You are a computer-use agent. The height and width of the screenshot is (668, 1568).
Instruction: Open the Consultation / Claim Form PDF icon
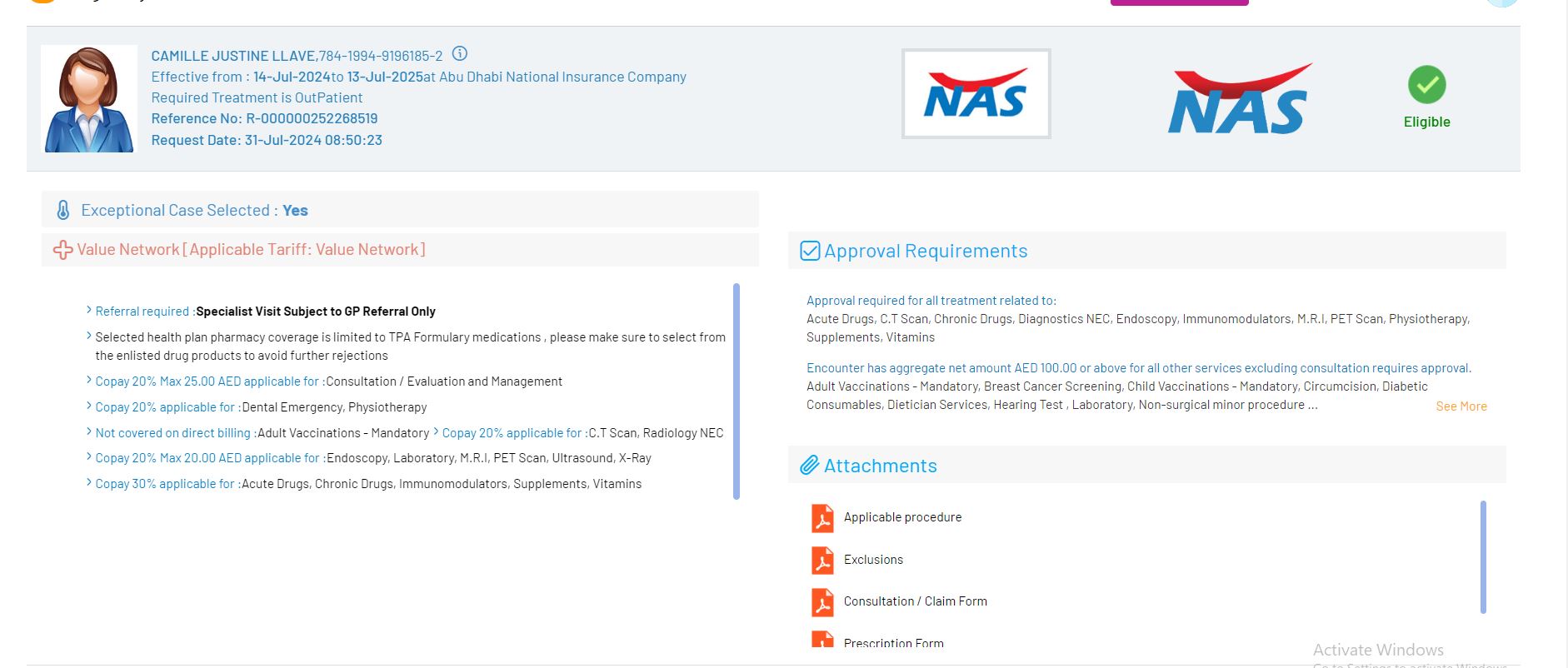point(822,602)
